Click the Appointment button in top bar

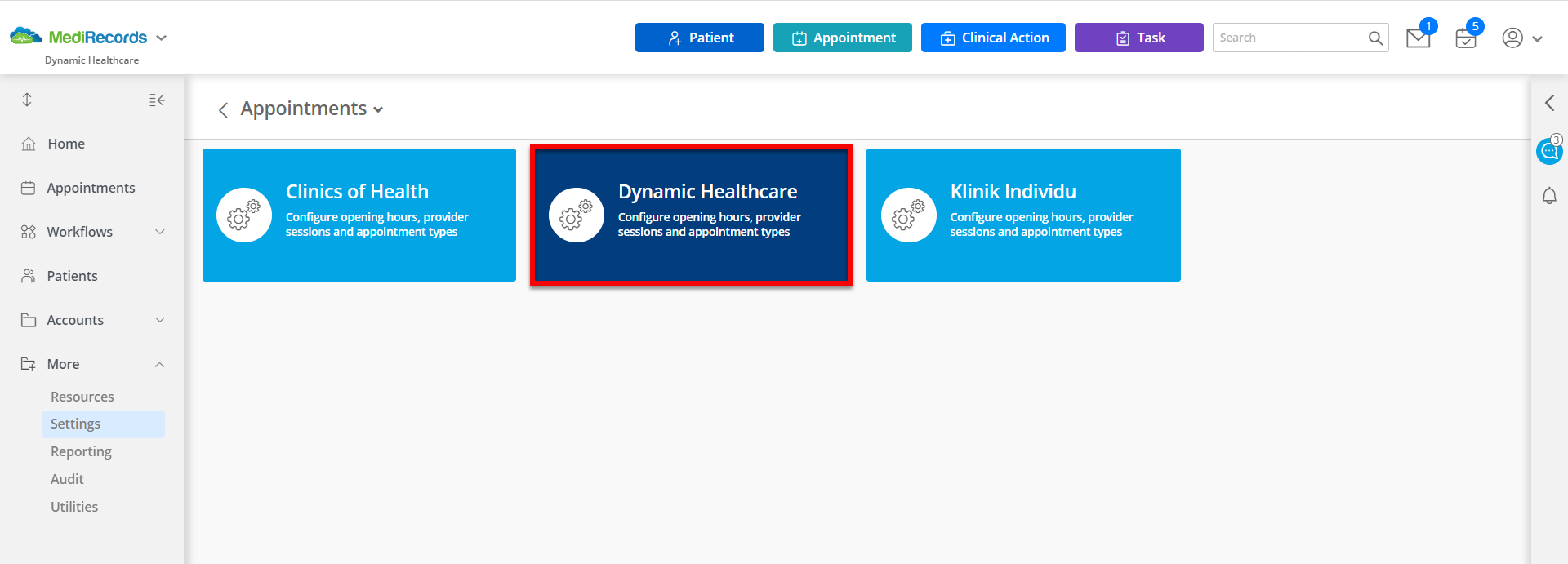point(843,38)
